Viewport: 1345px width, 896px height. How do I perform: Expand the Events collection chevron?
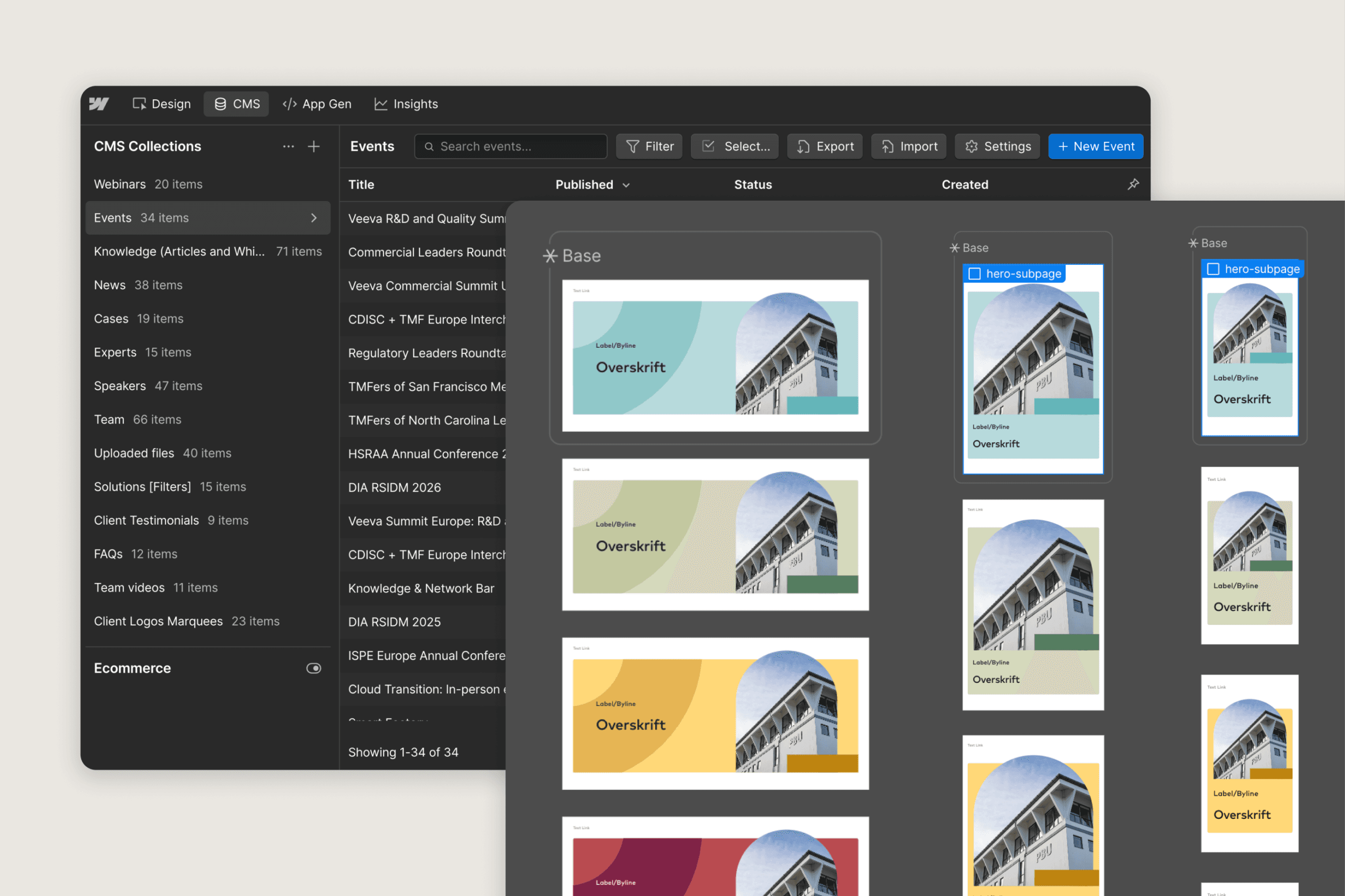pos(313,218)
